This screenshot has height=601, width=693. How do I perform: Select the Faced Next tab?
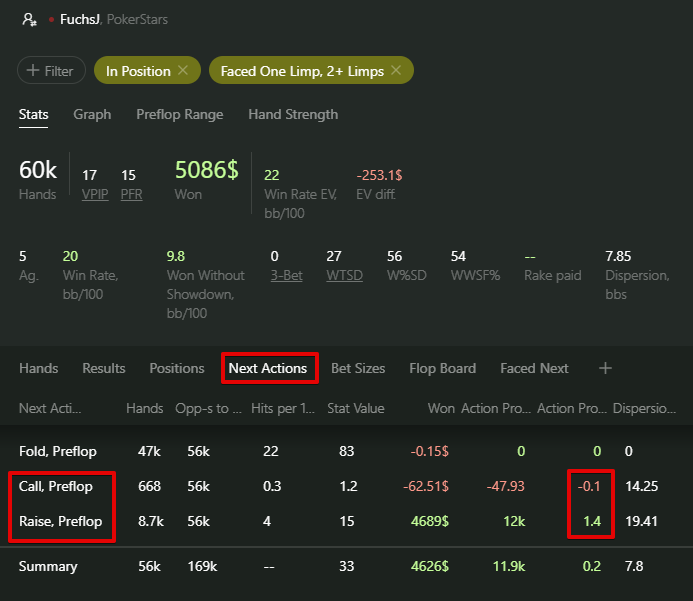coord(534,368)
